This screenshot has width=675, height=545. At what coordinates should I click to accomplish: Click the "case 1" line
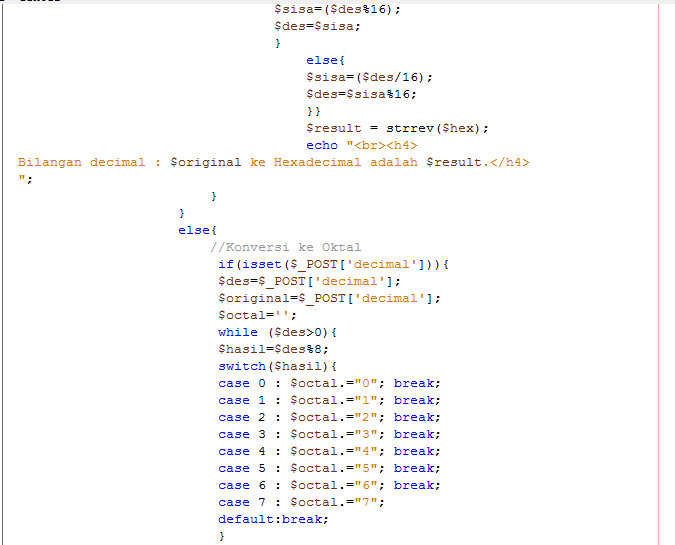(329, 400)
